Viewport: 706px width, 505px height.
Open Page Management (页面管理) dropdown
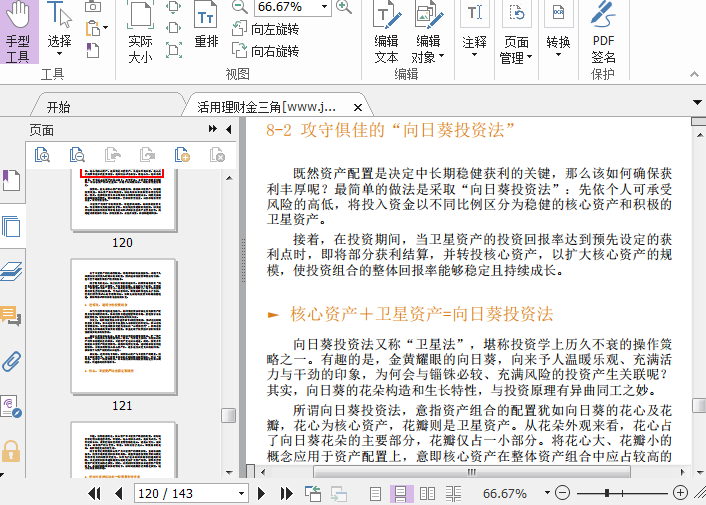pyautogui.click(x=516, y=32)
